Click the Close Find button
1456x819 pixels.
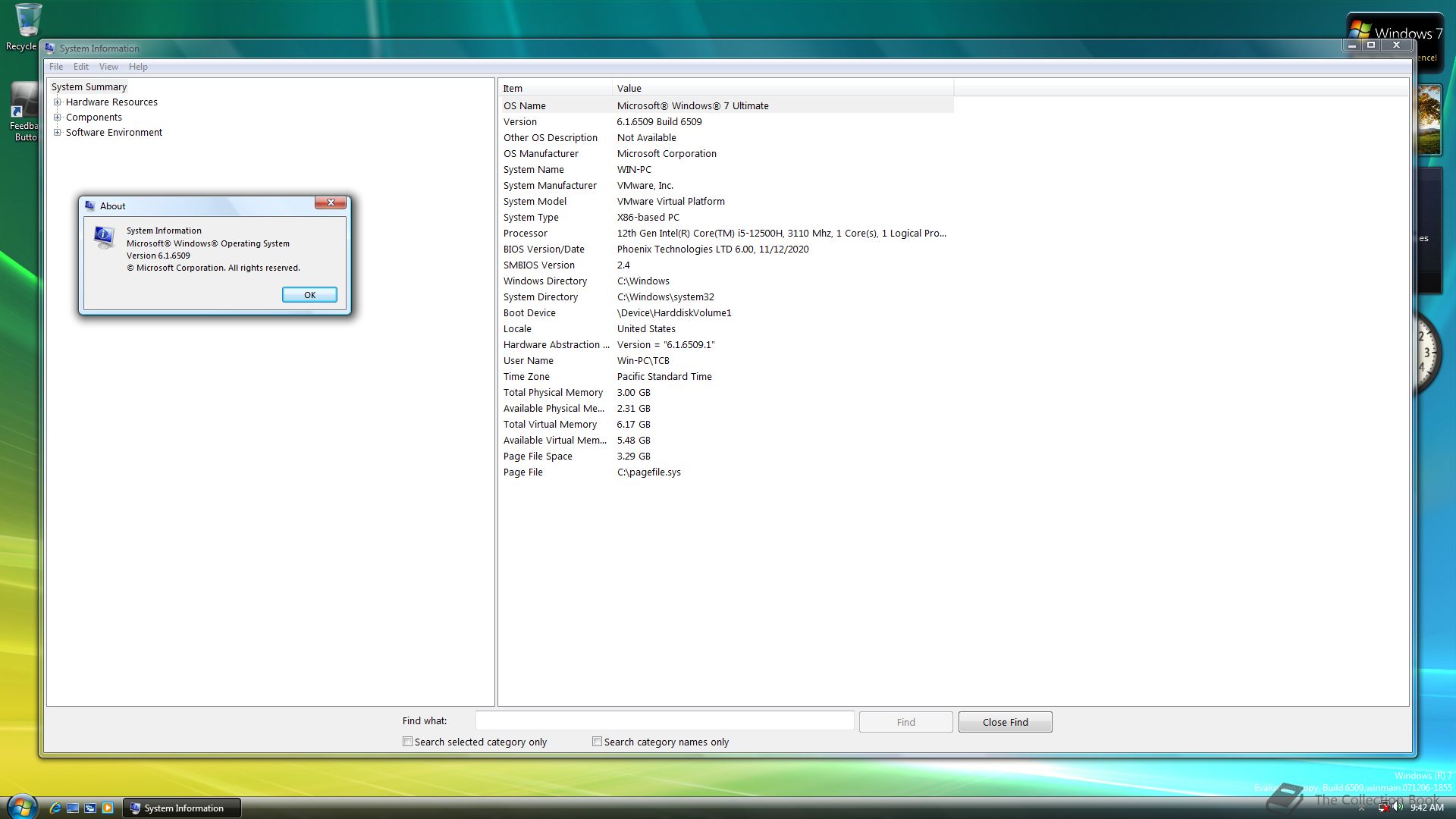point(1005,722)
